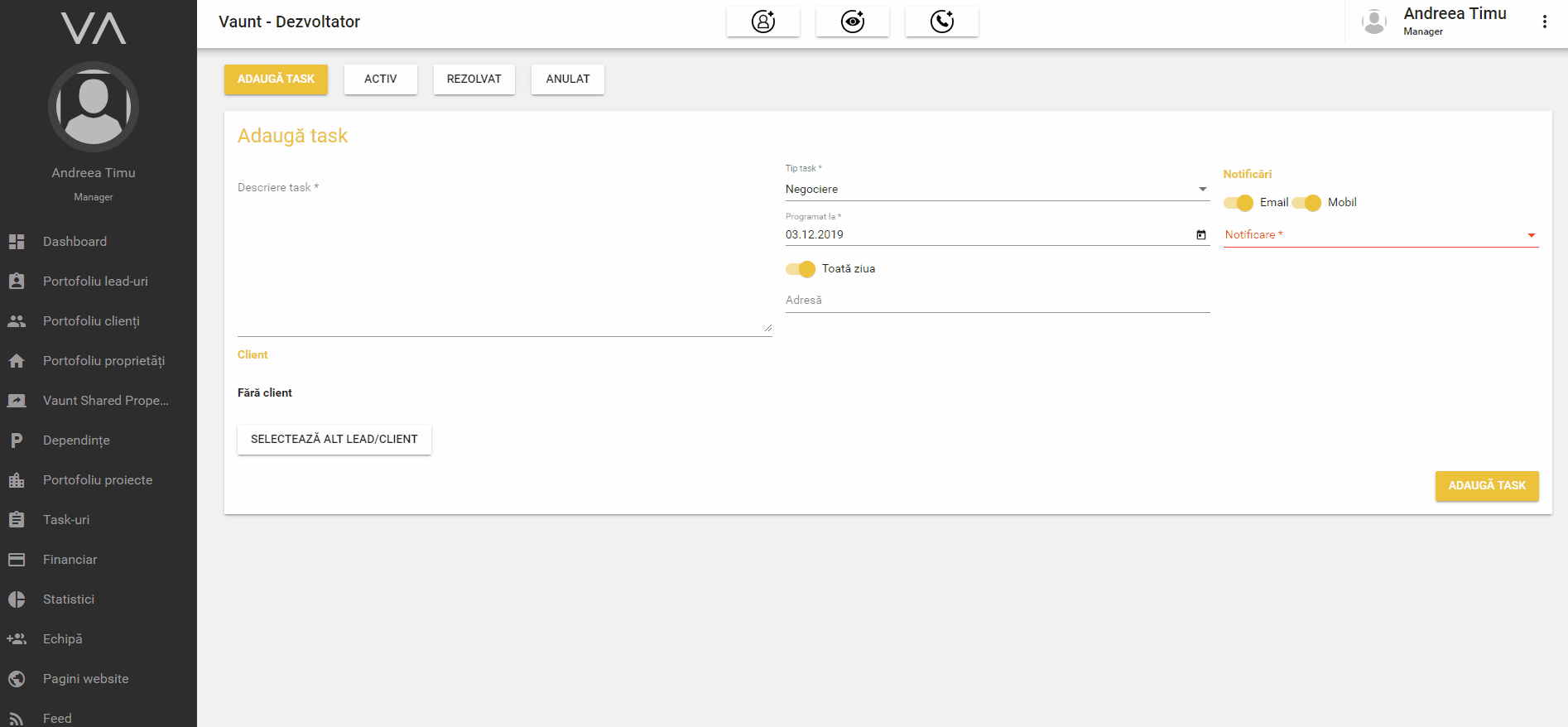The width and height of the screenshot is (1568, 727).
Task: Click the Adresă input field
Action: click(996, 301)
